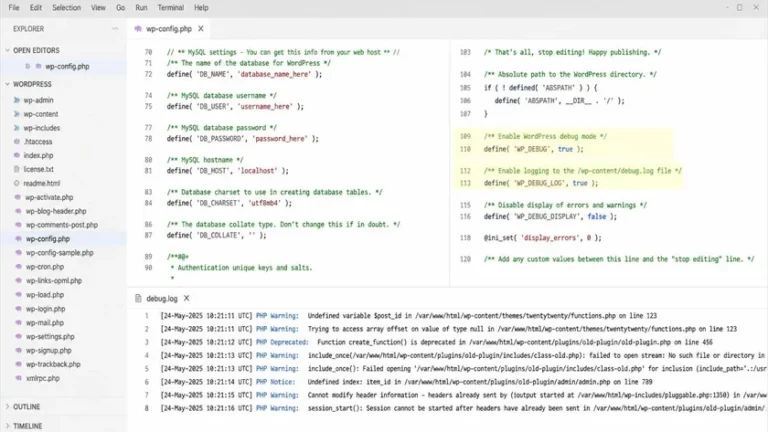Open the File menu
This screenshot has height=432, width=768.
pos(14,8)
